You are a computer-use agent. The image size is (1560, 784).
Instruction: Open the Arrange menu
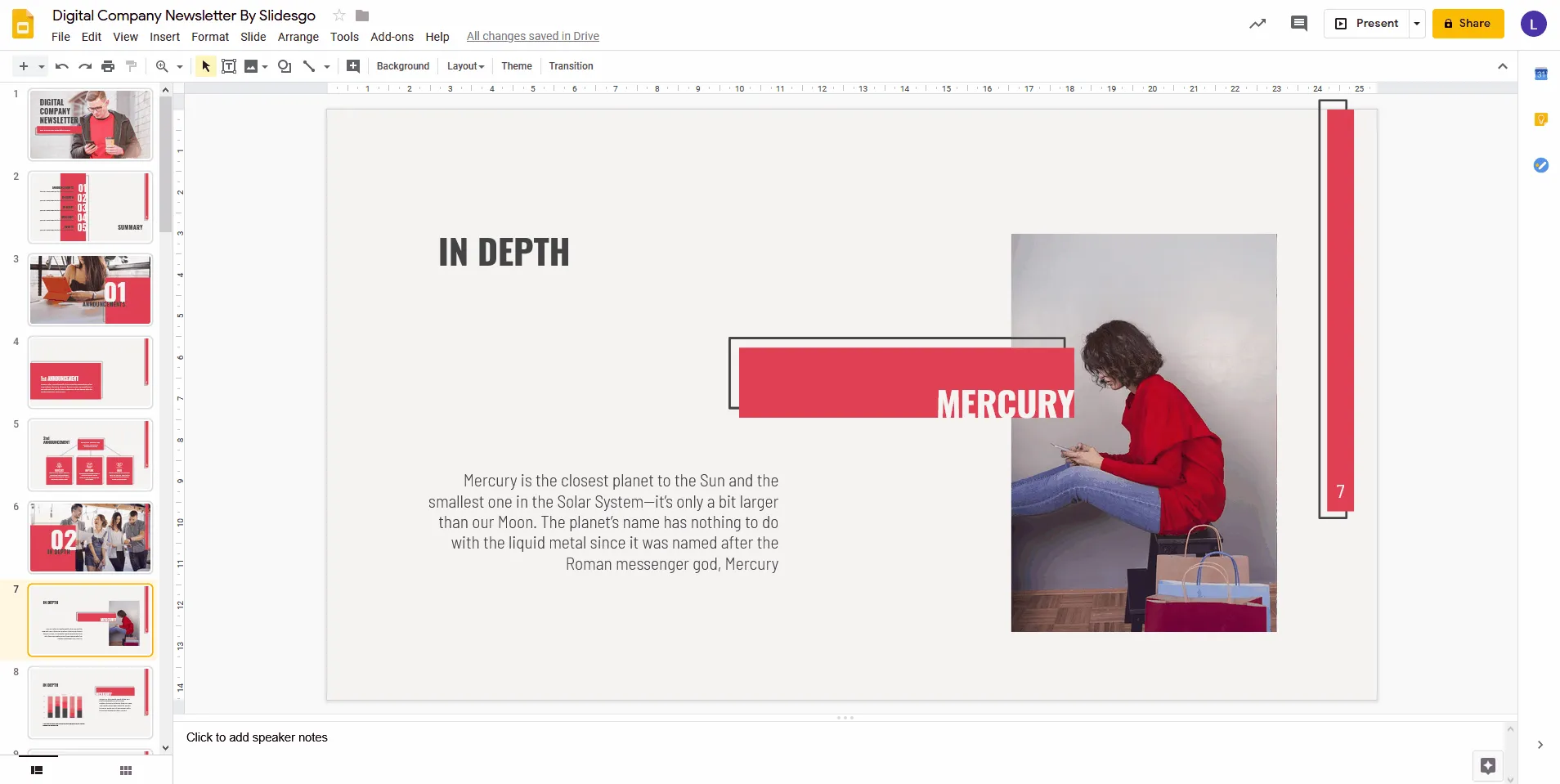point(298,37)
